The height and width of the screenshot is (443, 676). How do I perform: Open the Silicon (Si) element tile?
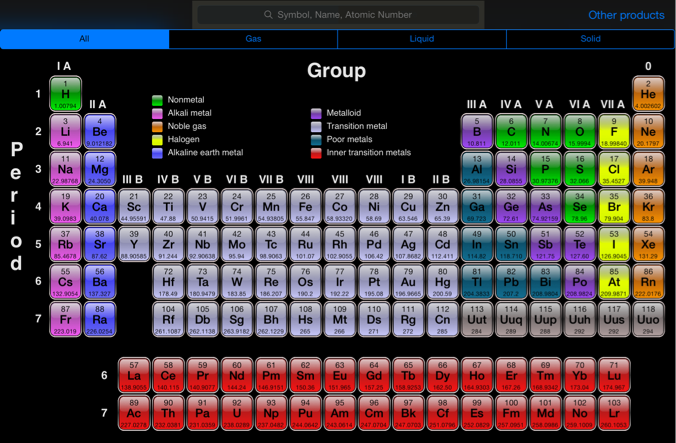511,169
